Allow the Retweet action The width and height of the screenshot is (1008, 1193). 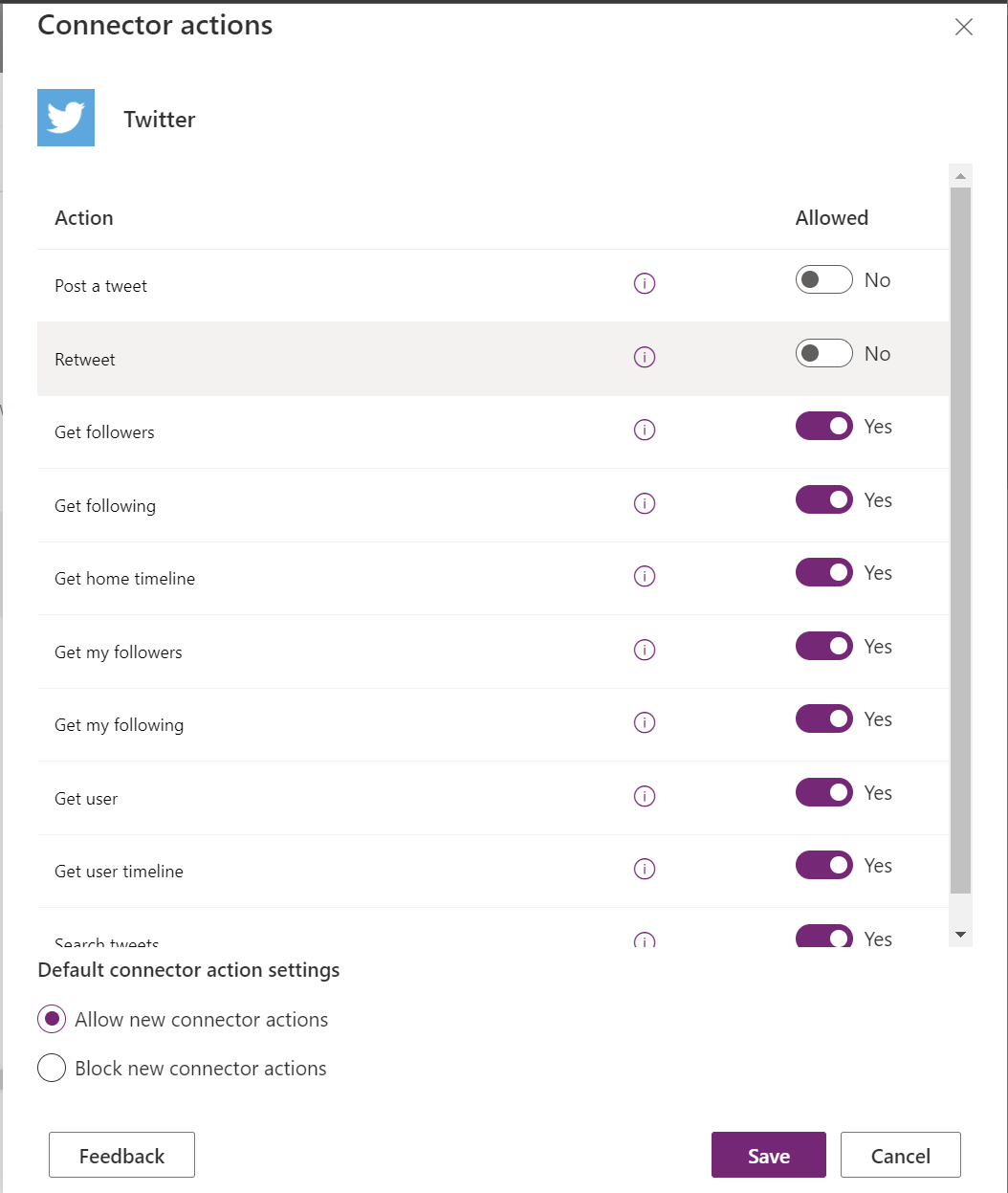coord(823,352)
